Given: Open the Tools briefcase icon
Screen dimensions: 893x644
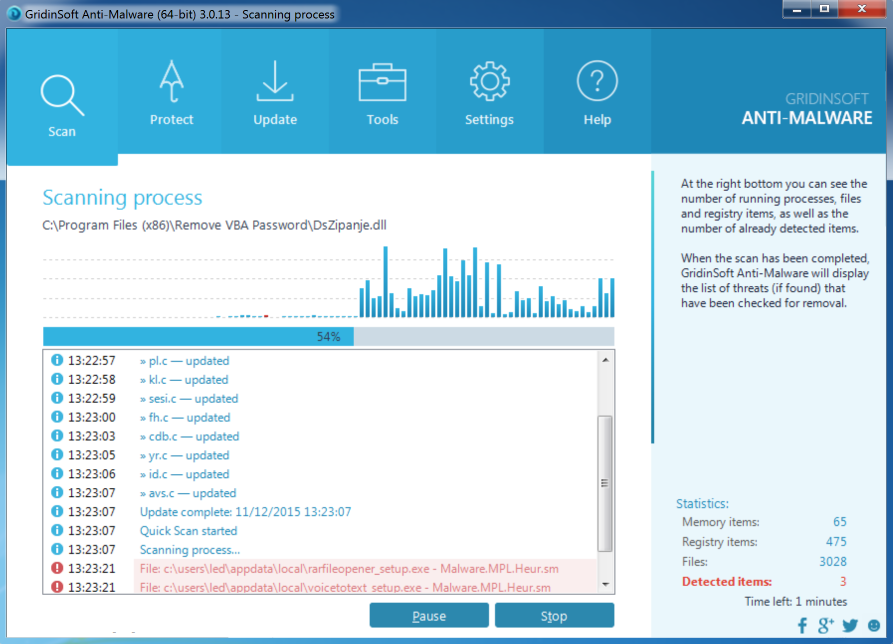Looking at the screenshot, I should coord(382,83).
